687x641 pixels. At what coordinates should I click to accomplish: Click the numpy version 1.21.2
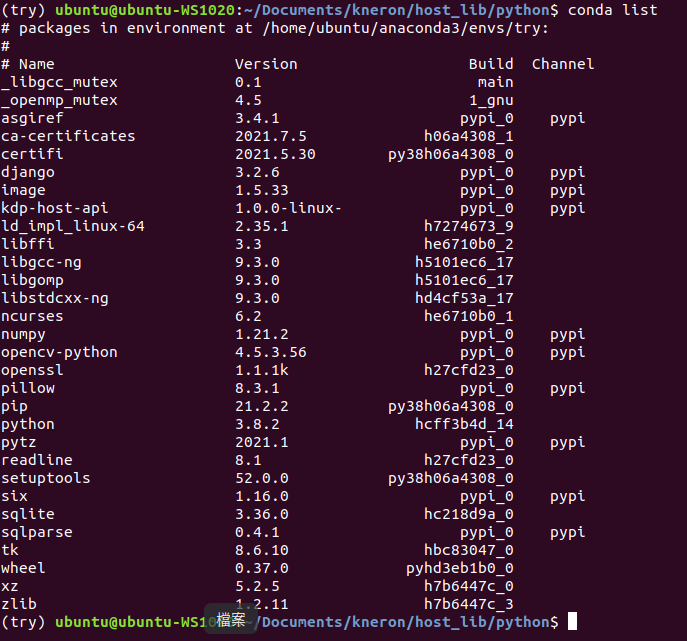point(262,334)
